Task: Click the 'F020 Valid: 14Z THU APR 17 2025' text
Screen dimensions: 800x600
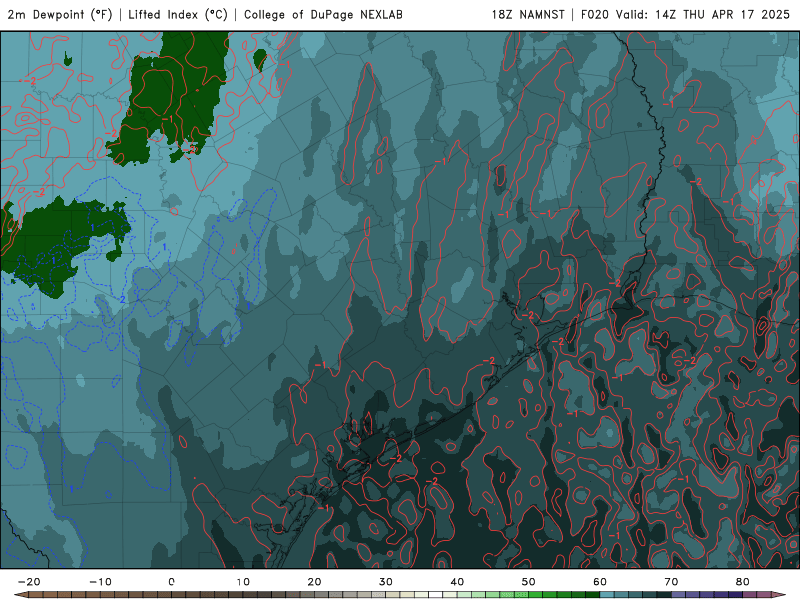Action: point(685,15)
